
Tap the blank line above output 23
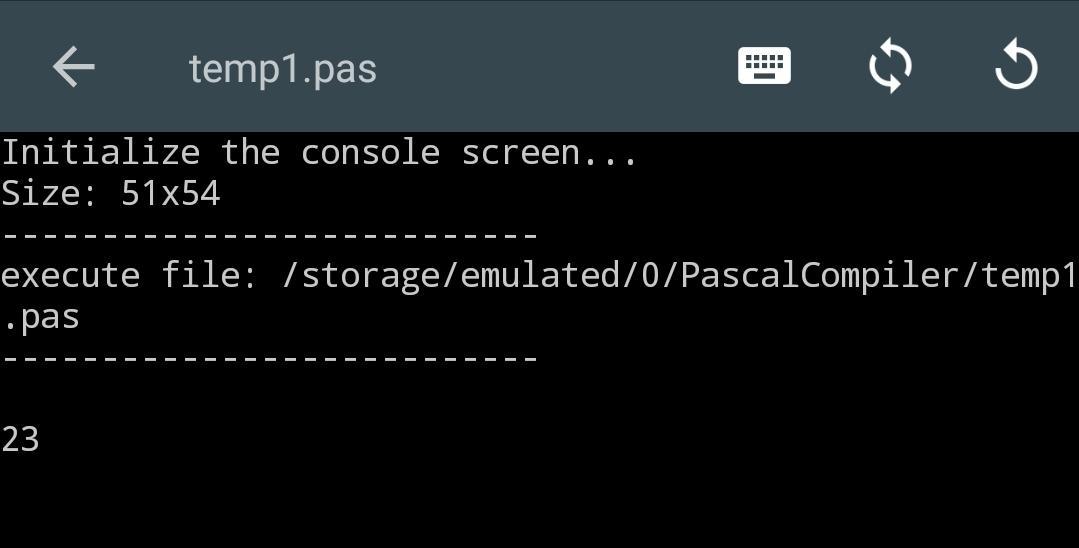[x=540, y=399]
